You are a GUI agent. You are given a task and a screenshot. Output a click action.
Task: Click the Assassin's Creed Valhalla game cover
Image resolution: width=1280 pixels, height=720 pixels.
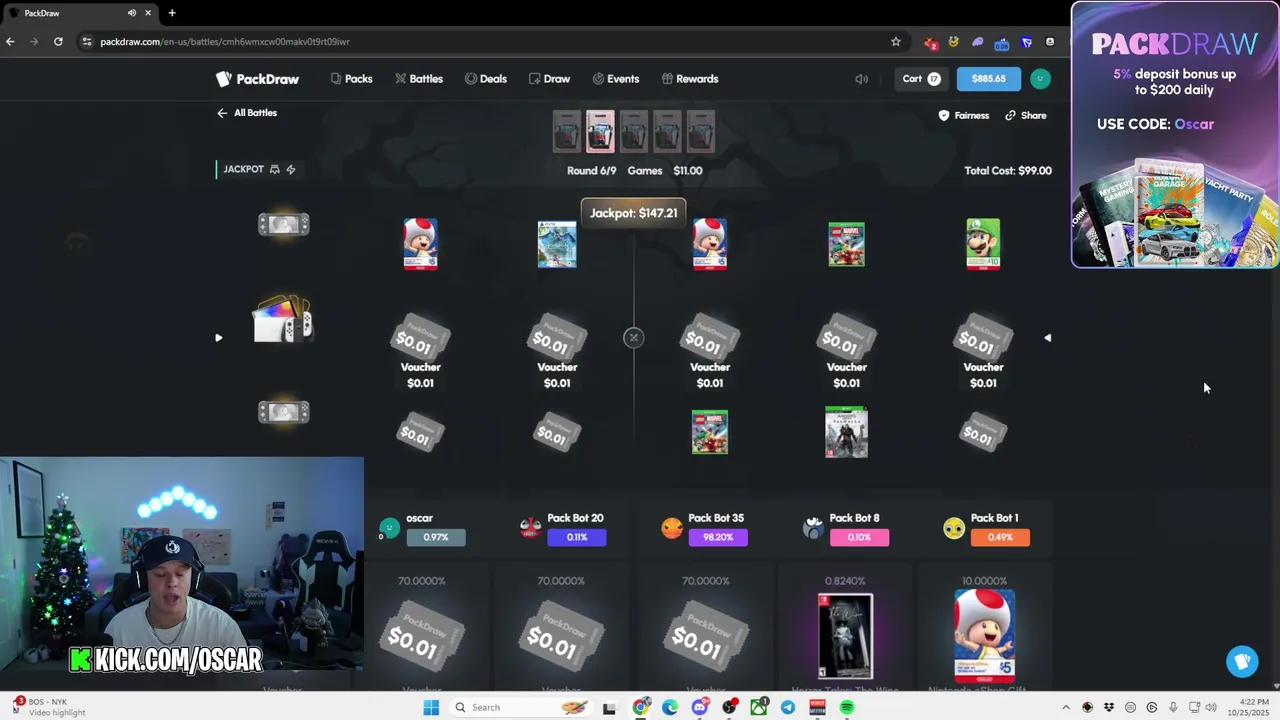846,432
